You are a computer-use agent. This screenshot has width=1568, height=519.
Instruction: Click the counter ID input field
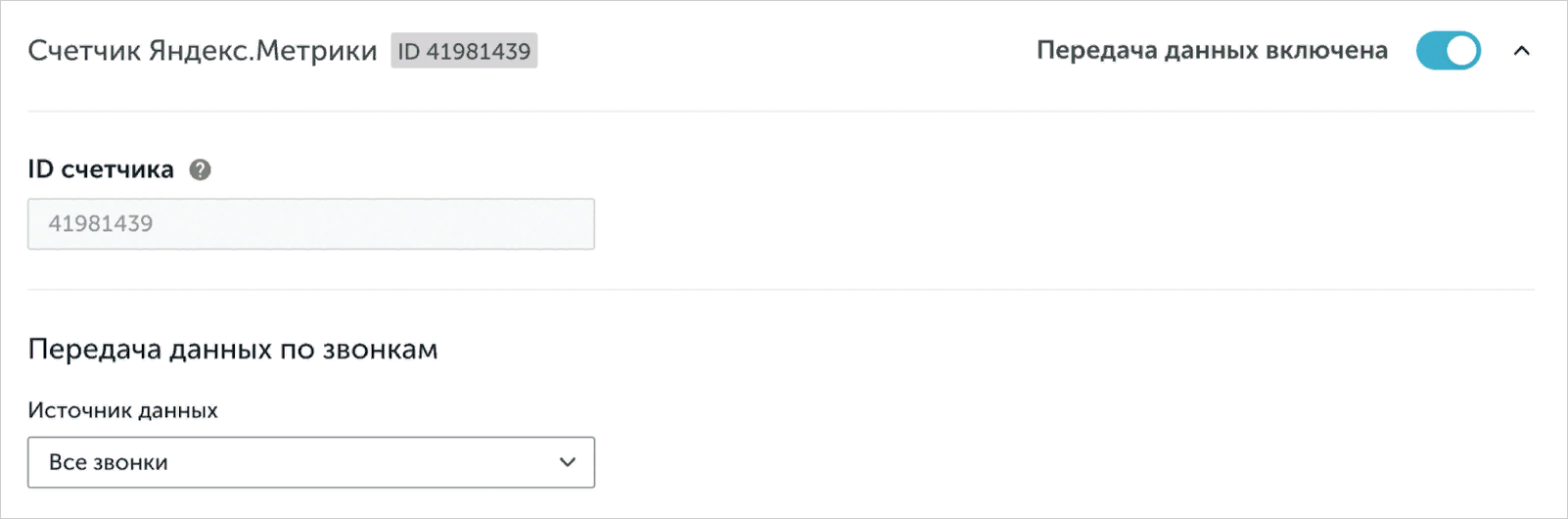310,224
